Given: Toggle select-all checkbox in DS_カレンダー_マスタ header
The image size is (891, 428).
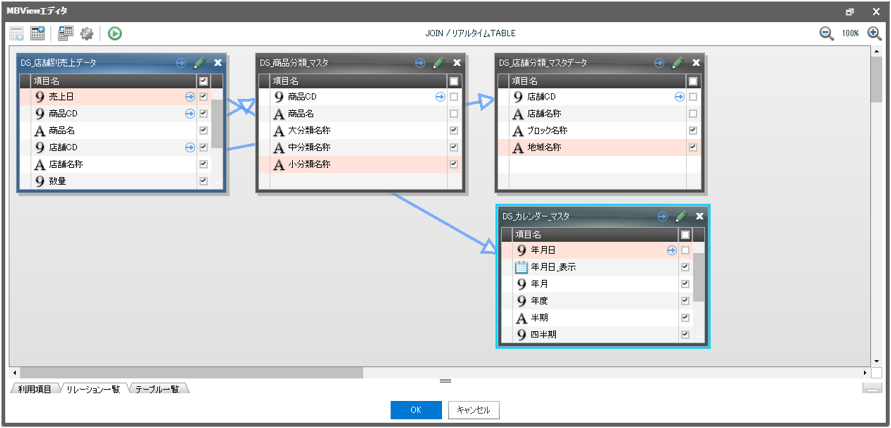Looking at the screenshot, I should (x=685, y=234).
